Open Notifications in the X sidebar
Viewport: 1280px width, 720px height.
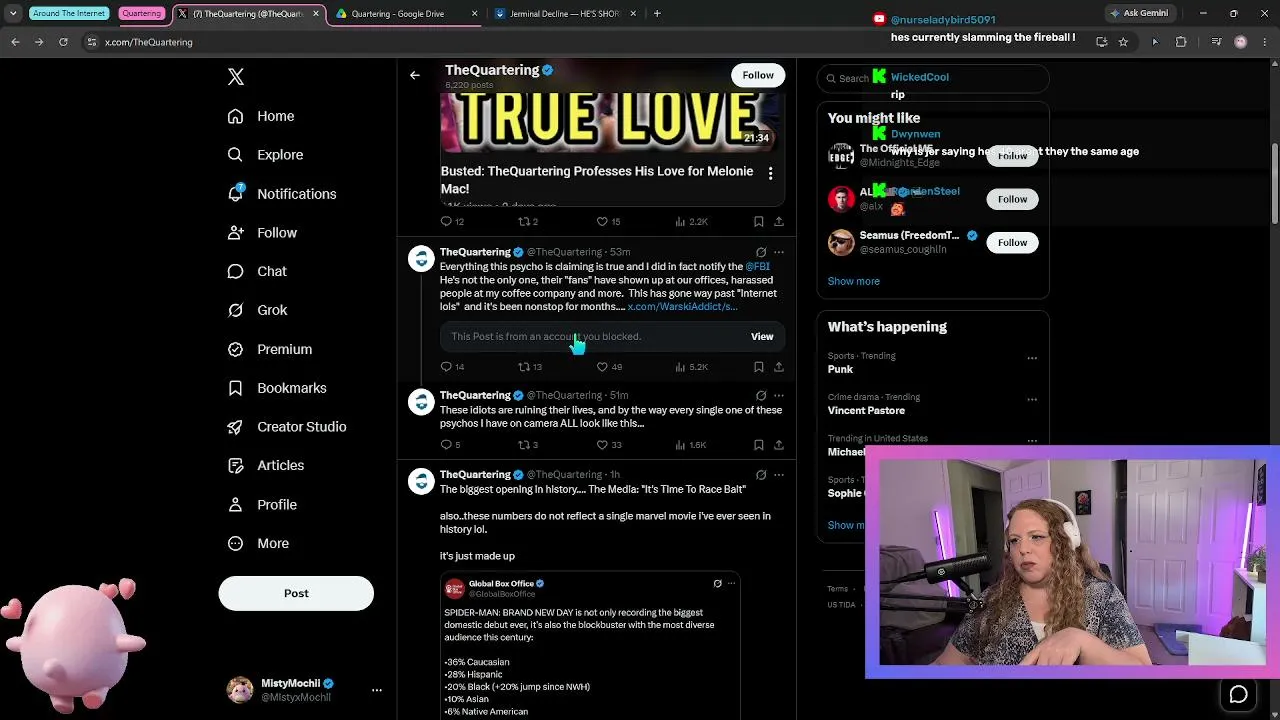pyautogui.click(x=282, y=194)
